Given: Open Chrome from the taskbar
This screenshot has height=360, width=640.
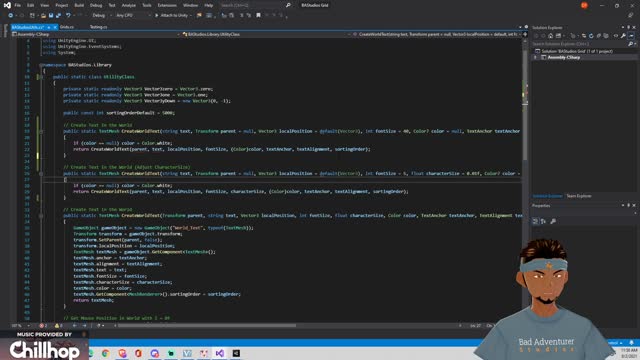Looking at the screenshot, I should 105,353.
